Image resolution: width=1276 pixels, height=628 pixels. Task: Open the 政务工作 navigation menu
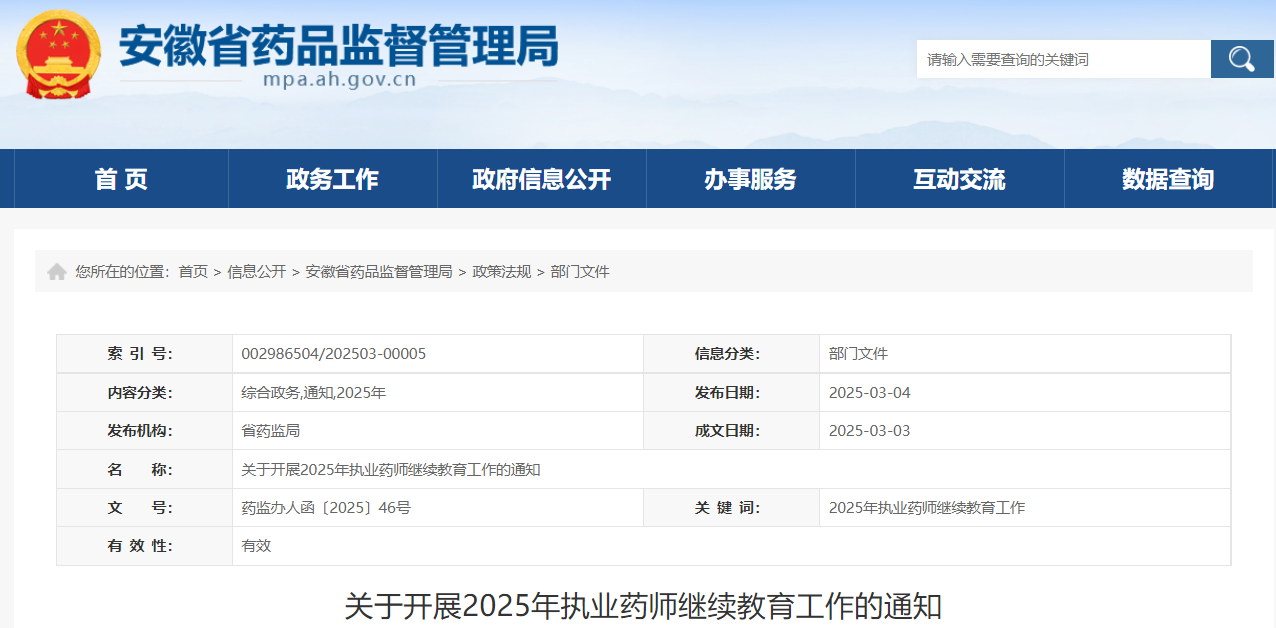[x=332, y=179]
